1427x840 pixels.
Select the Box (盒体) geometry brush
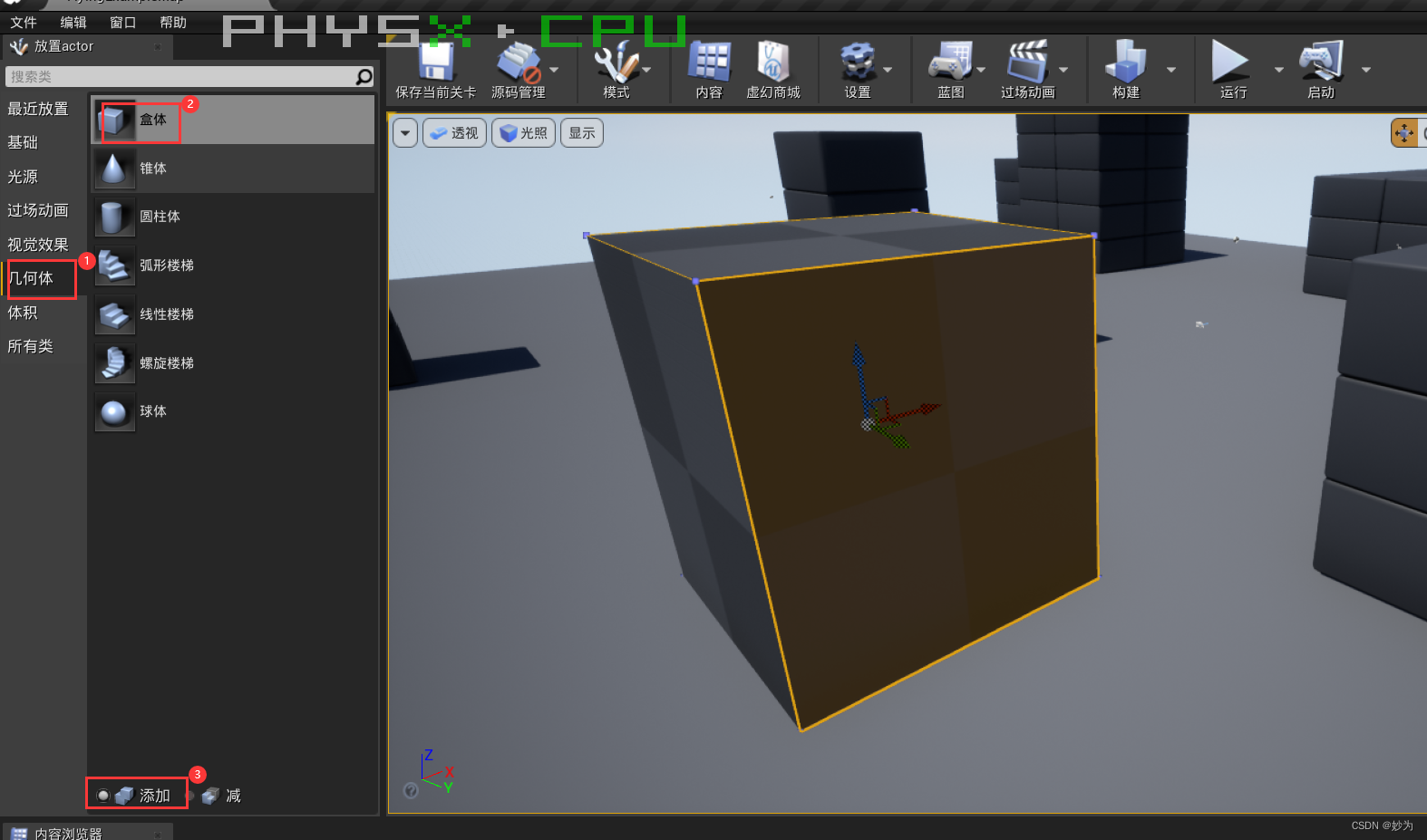(x=232, y=120)
